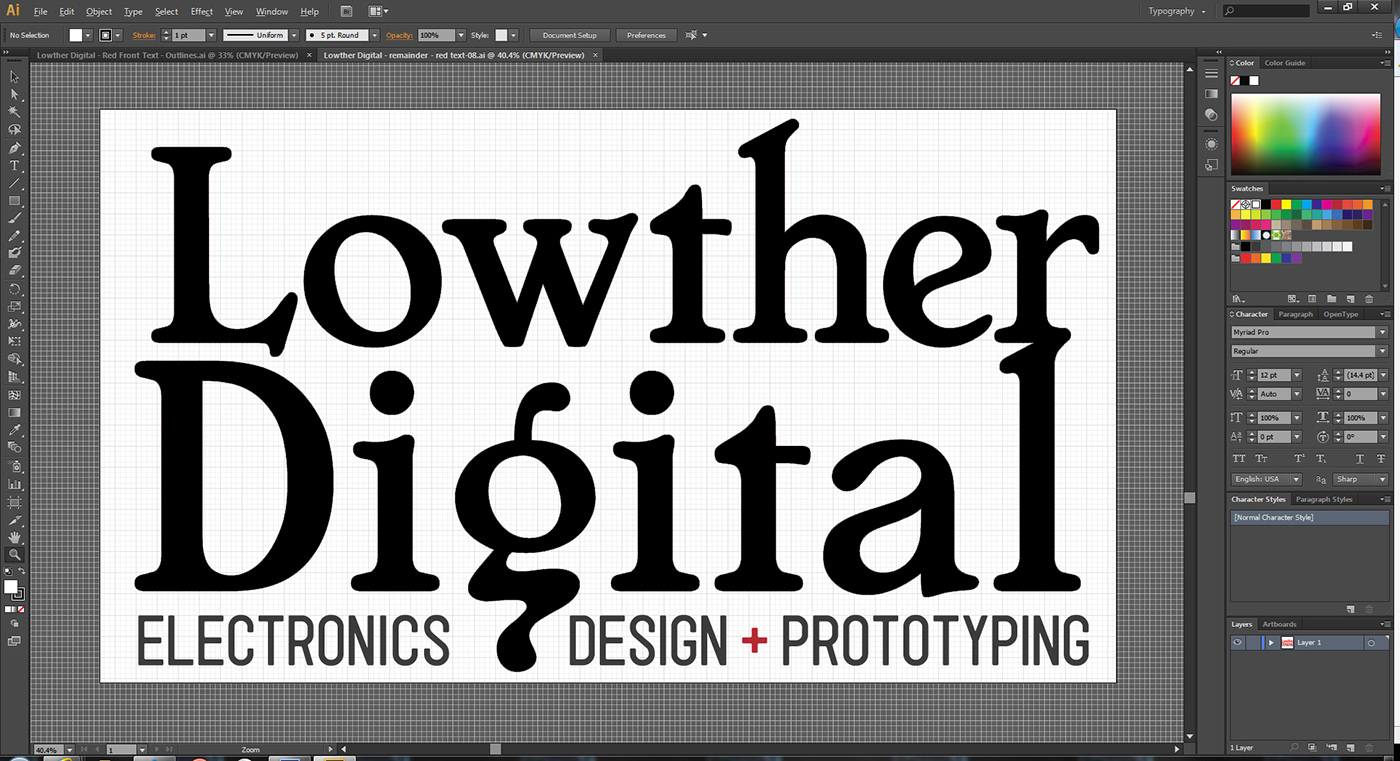This screenshot has width=1400, height=761.
Task: Select the Selection tool arrow
Action: click(x=14, y=76)
